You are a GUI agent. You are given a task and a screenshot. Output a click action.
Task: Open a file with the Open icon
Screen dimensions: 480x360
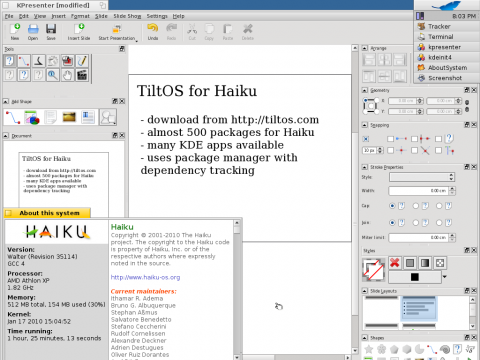33,32
